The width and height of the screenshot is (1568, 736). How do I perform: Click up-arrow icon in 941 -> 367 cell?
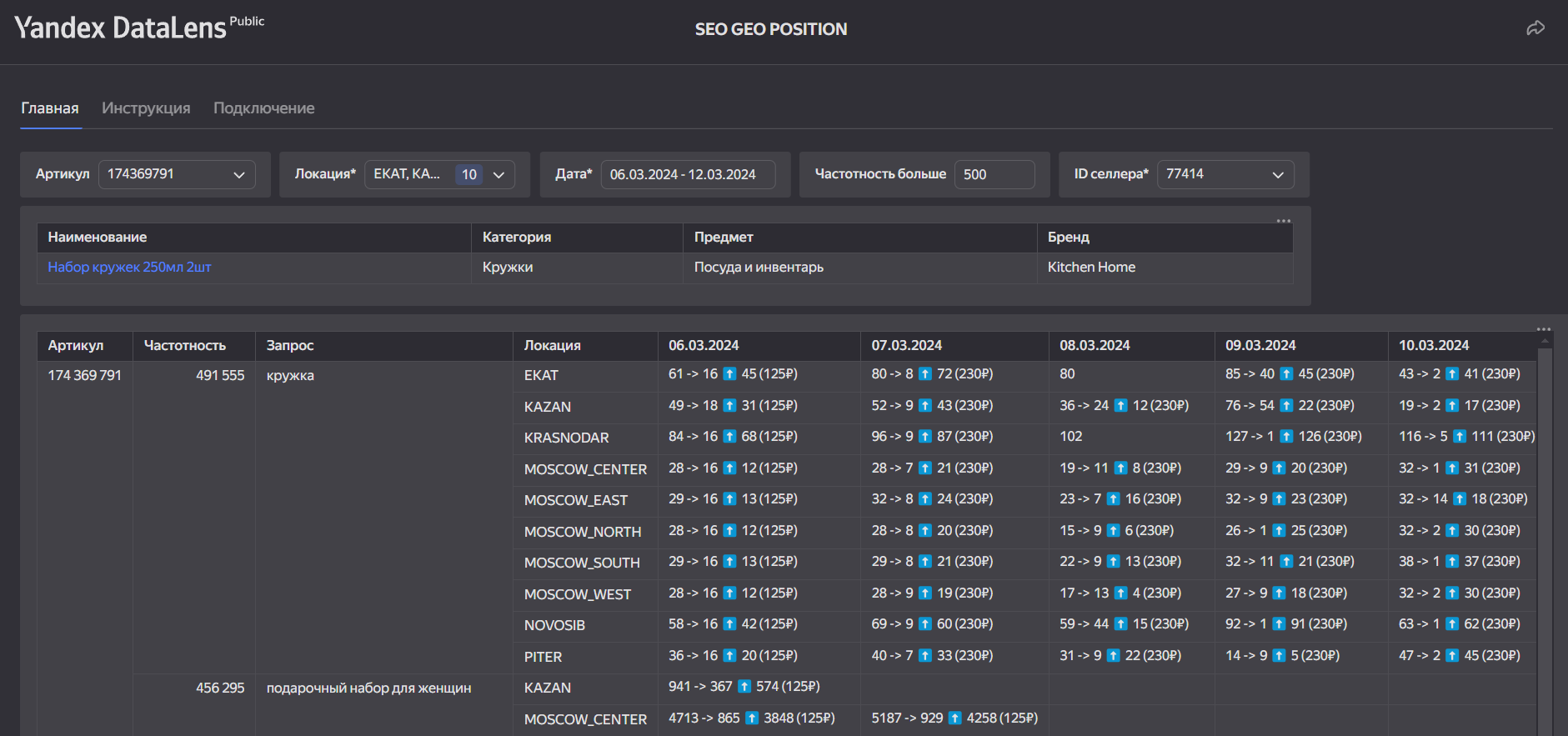[x=744, y=687]
